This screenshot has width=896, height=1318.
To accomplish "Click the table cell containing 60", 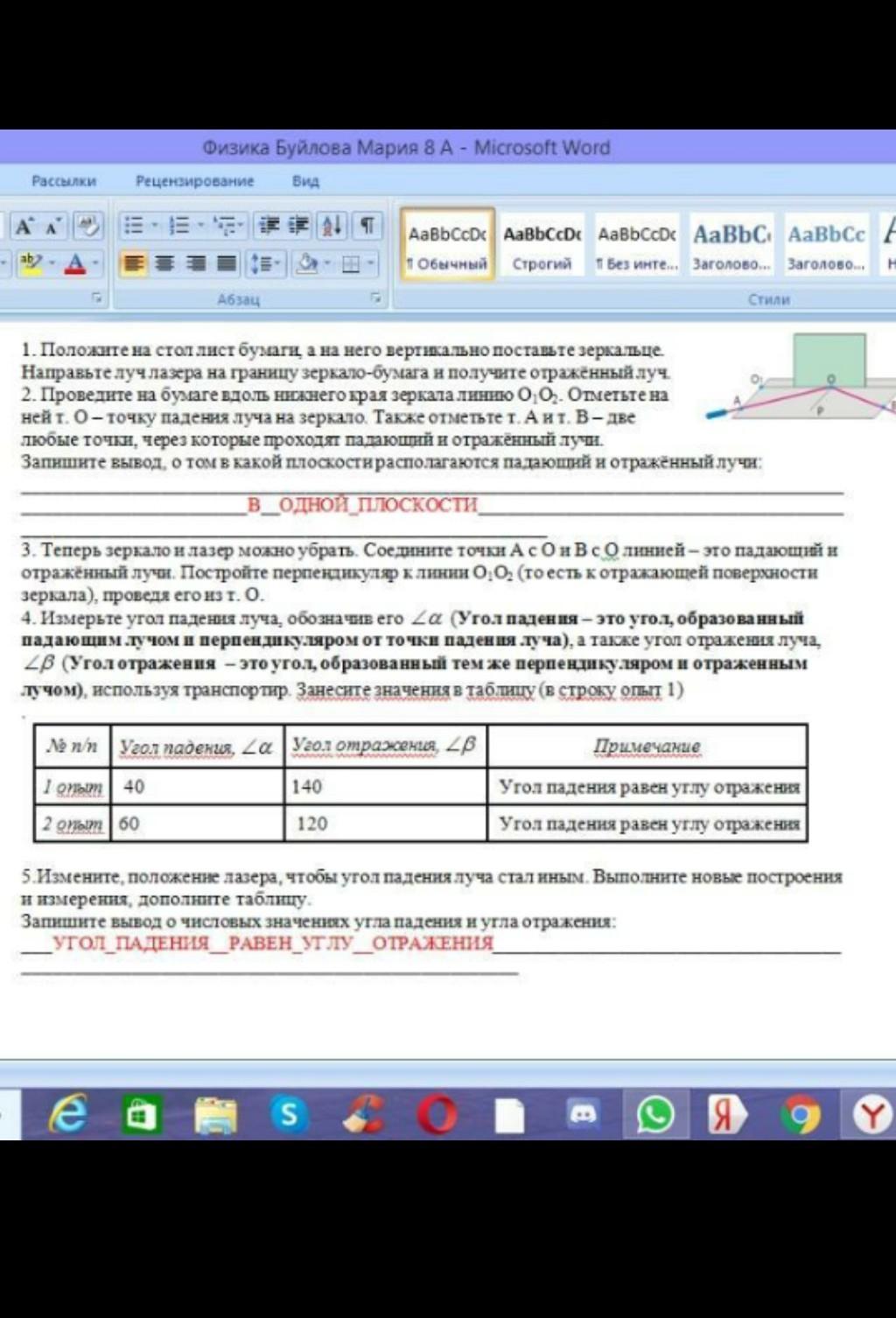I will pyautogui.click(x=197, y=824).
